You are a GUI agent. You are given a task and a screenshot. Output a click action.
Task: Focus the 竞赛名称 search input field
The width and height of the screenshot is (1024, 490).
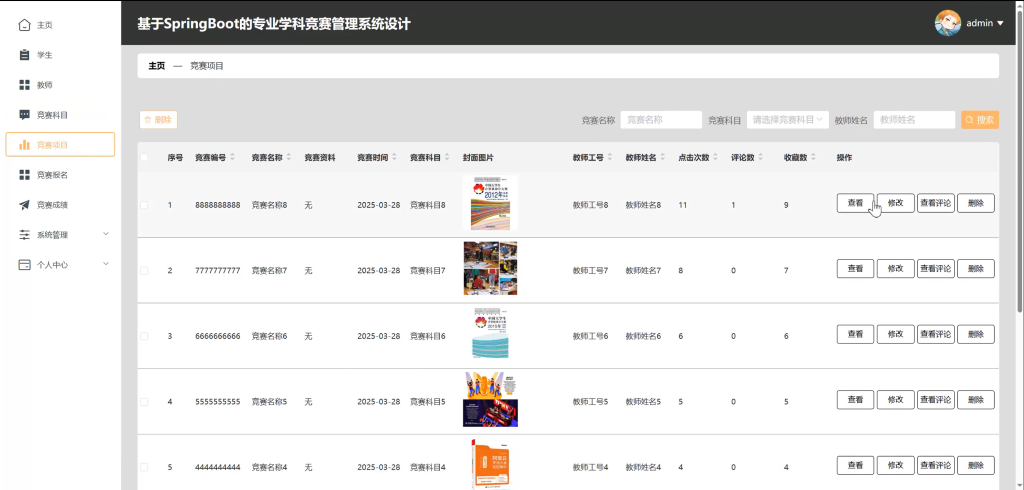[661, 120]
